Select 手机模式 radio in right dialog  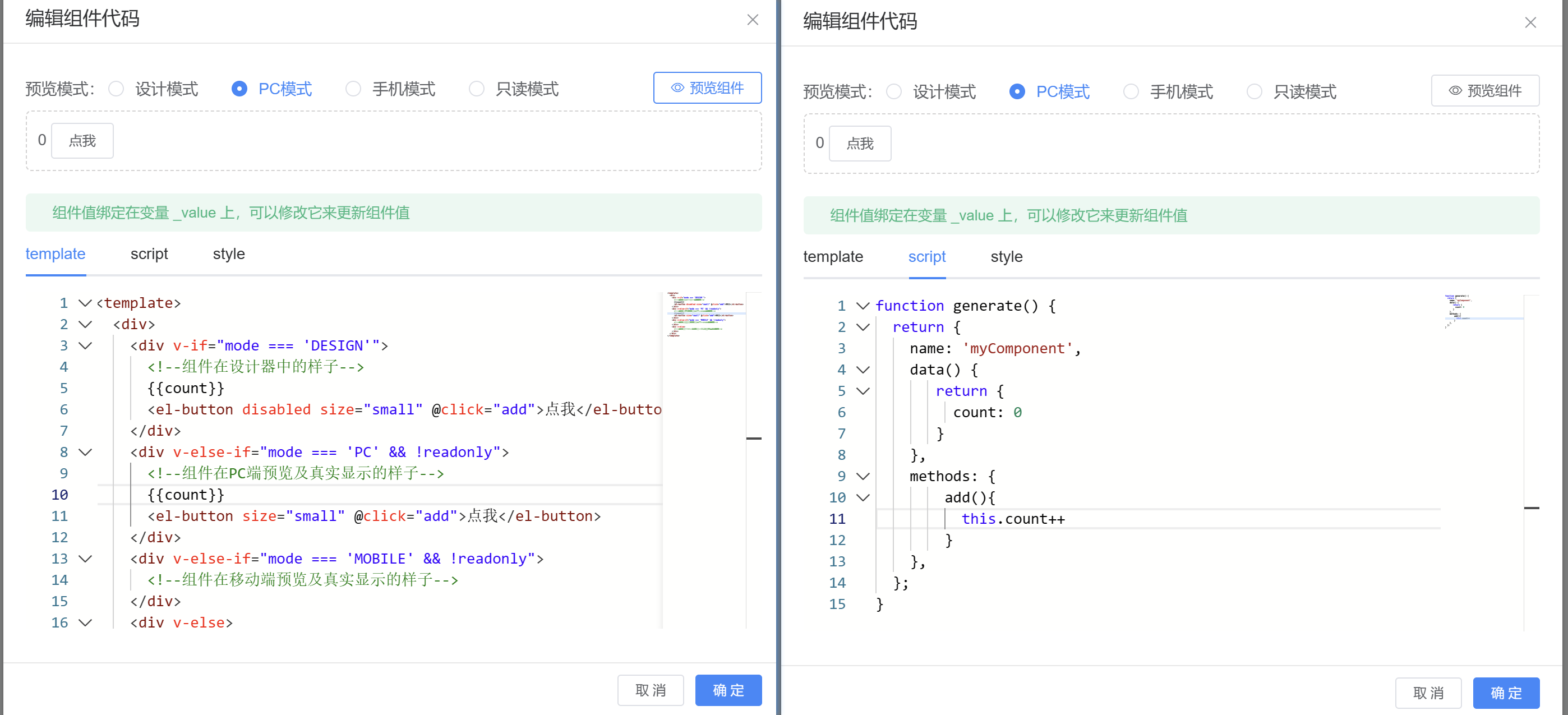[1131, 92]
